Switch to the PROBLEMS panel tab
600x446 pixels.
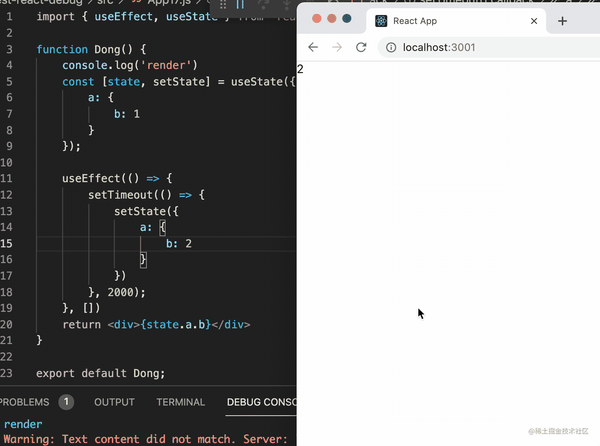[x=24, y=402]
